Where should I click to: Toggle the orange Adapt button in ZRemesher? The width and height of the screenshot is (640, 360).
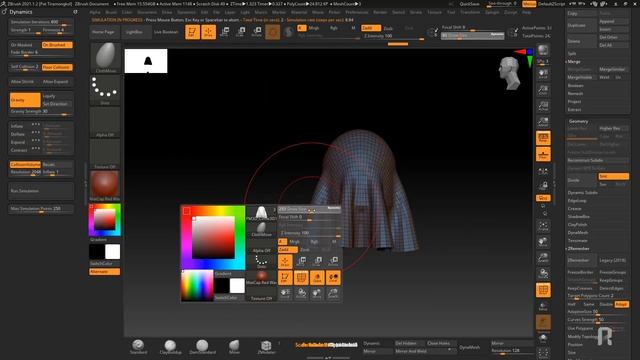(621, 304)
